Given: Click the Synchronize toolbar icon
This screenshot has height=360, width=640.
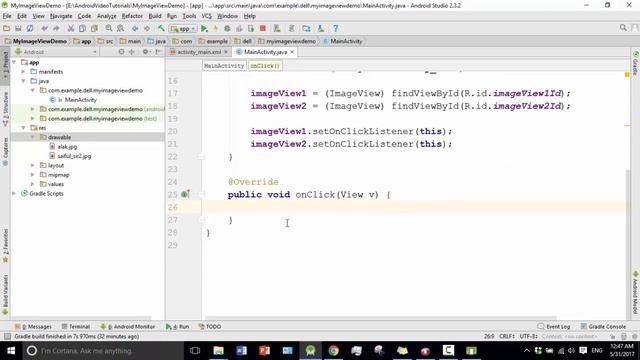Looking at the screenshot, I should (x=30, y=28).
